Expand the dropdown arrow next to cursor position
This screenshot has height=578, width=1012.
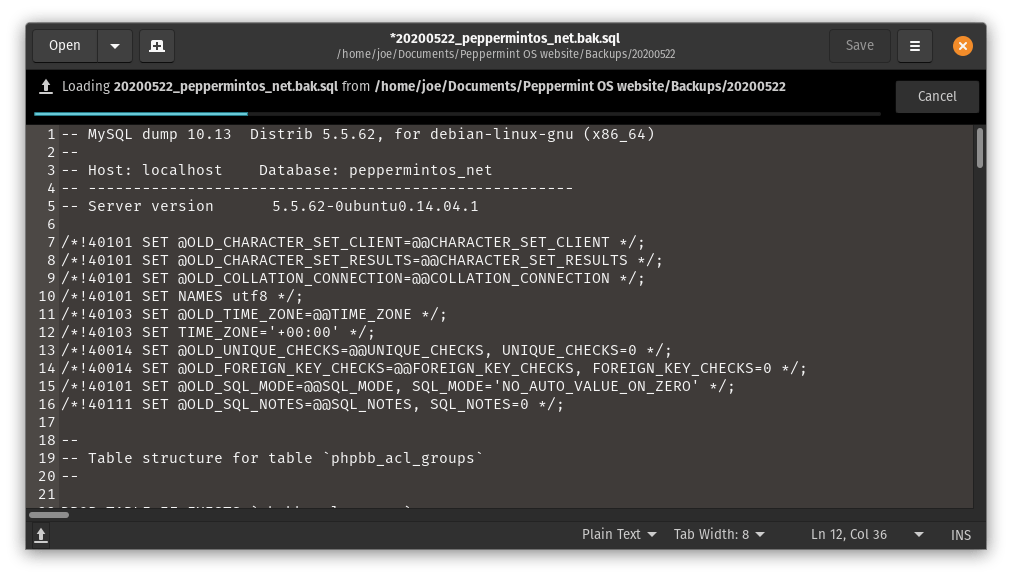pos(919,535)
